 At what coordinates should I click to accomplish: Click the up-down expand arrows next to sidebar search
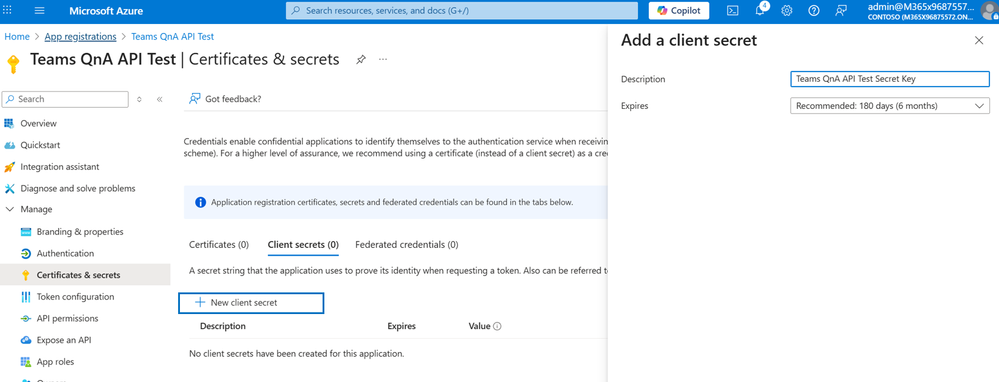[x=140, y=99]
